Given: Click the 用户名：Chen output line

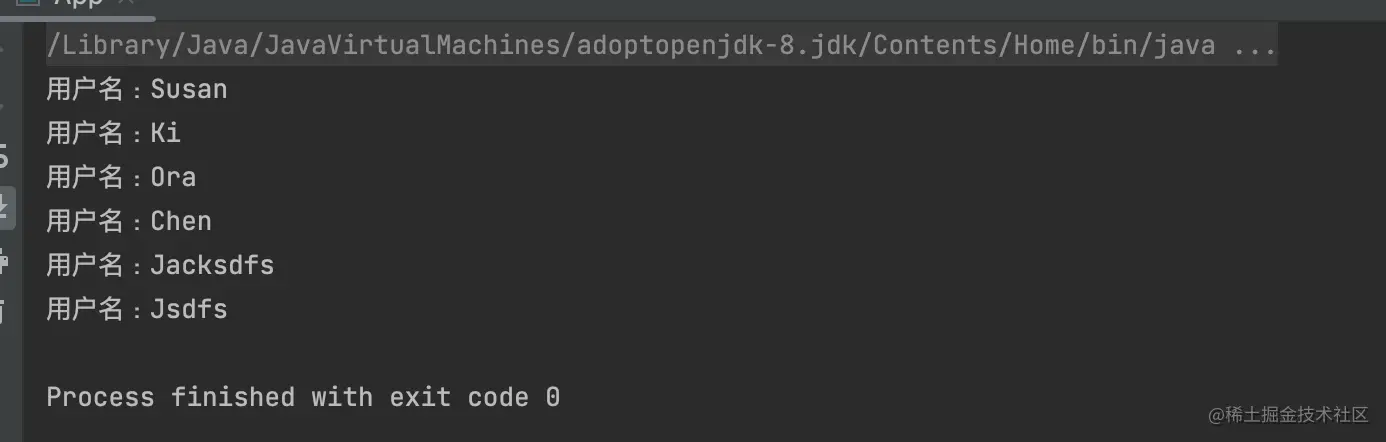Looking at the screenshot, I should click(129, 221).
